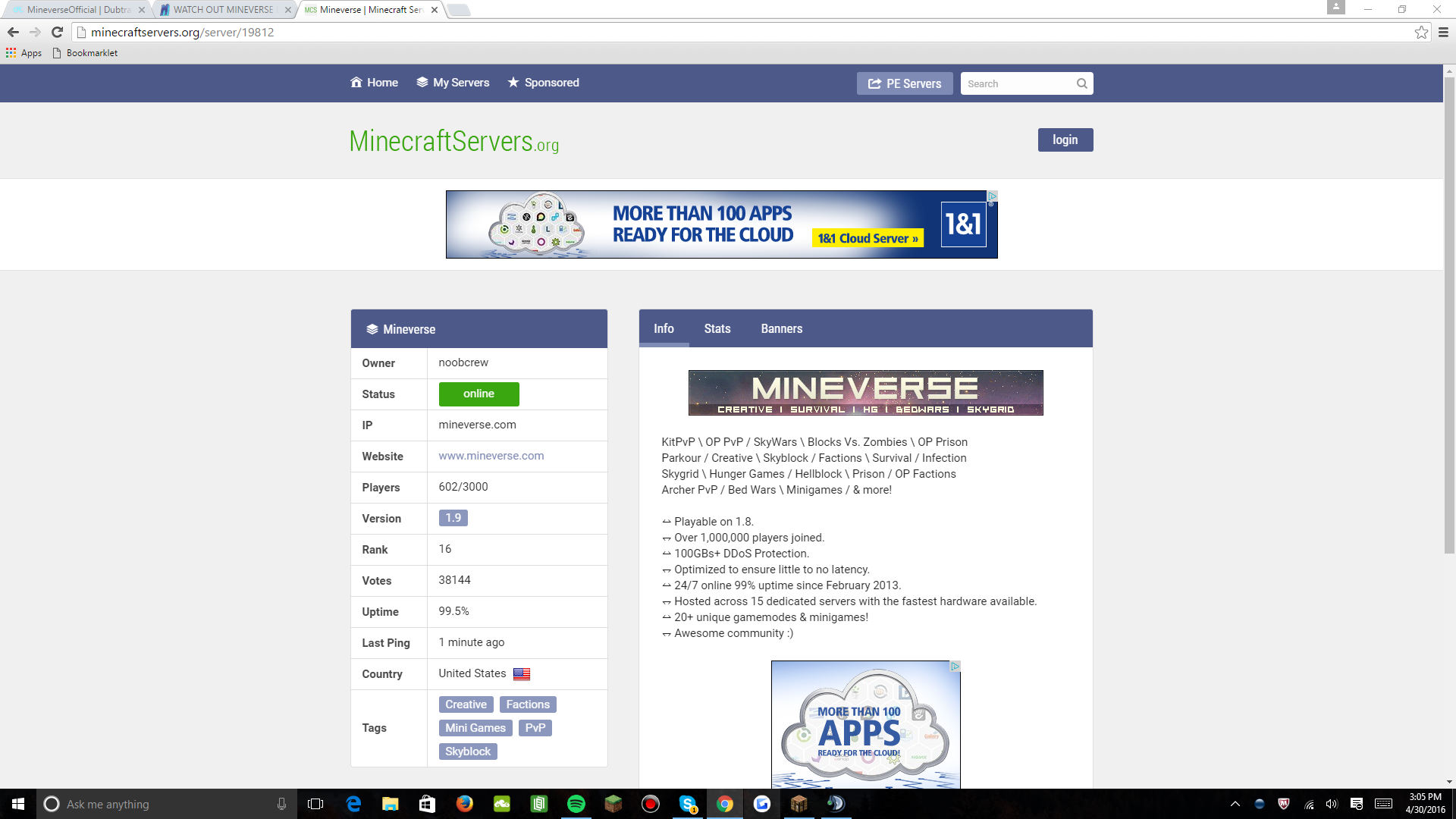Image resolution: width=1456 pixels, height=819 pixels.
Task: Switch to Chrome on the taskbar
Action: tap(725, 804)
